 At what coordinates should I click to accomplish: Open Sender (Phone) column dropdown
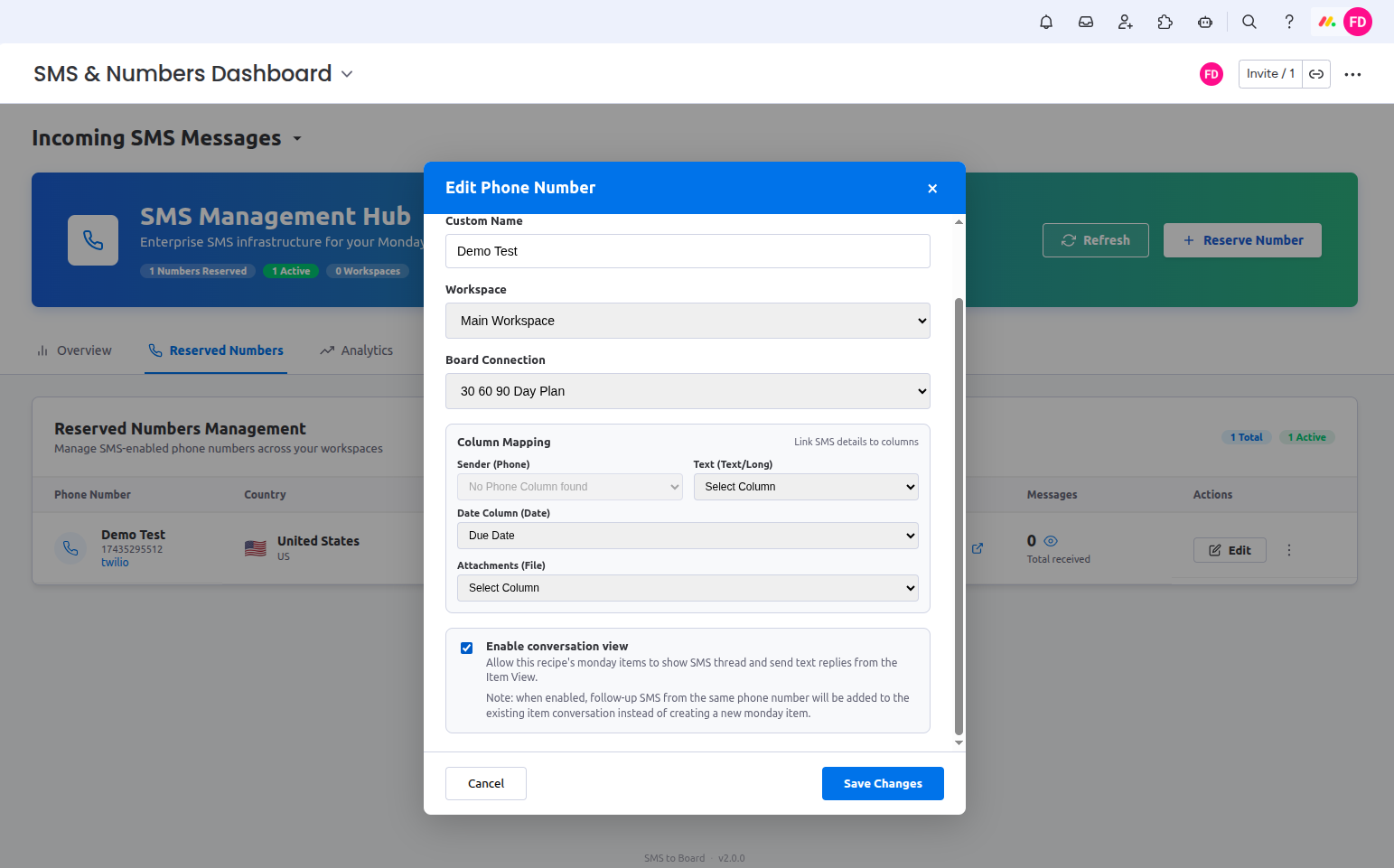click(x=570, y=487)
